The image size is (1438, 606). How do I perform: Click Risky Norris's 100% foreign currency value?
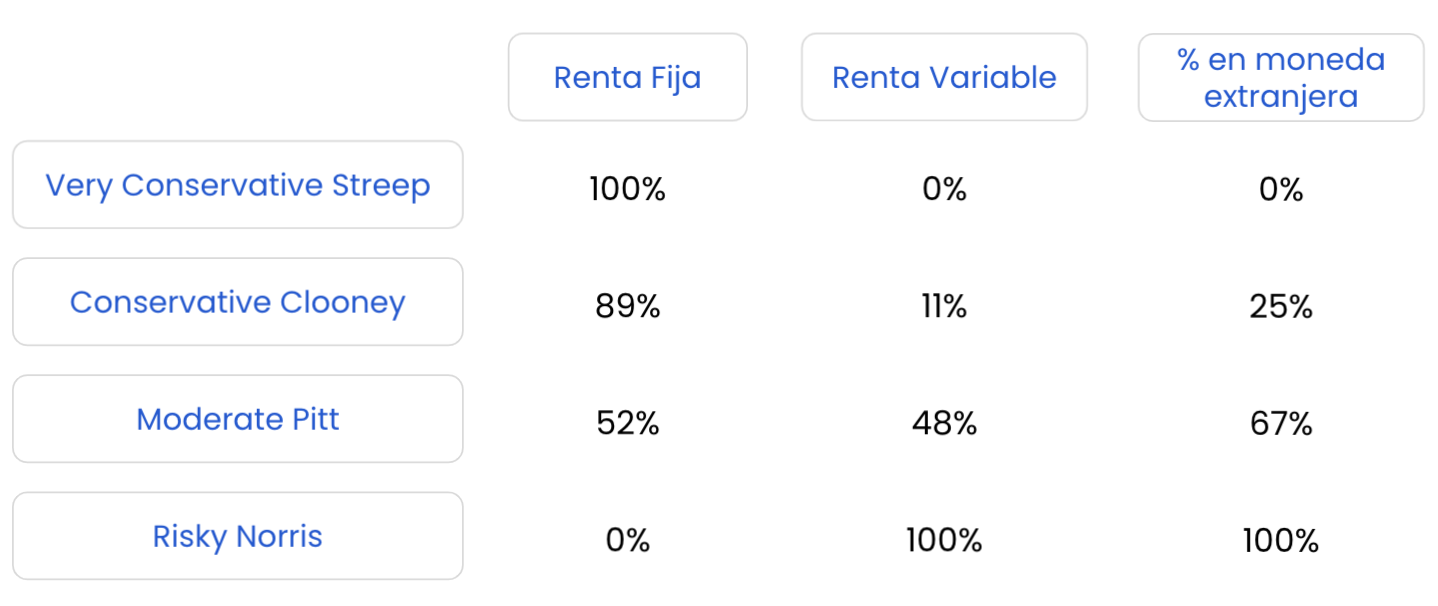(x=1281, y=541)
